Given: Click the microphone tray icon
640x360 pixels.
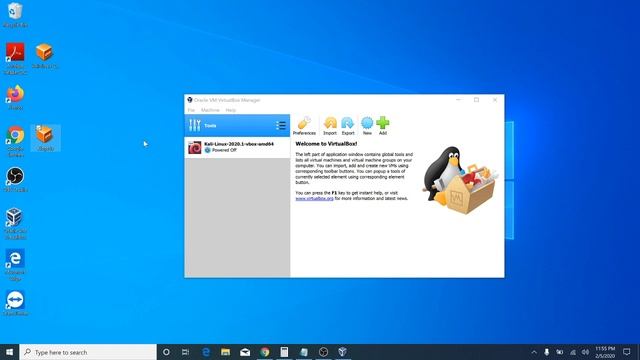Looking at the screenshot, I should (547, 352).
